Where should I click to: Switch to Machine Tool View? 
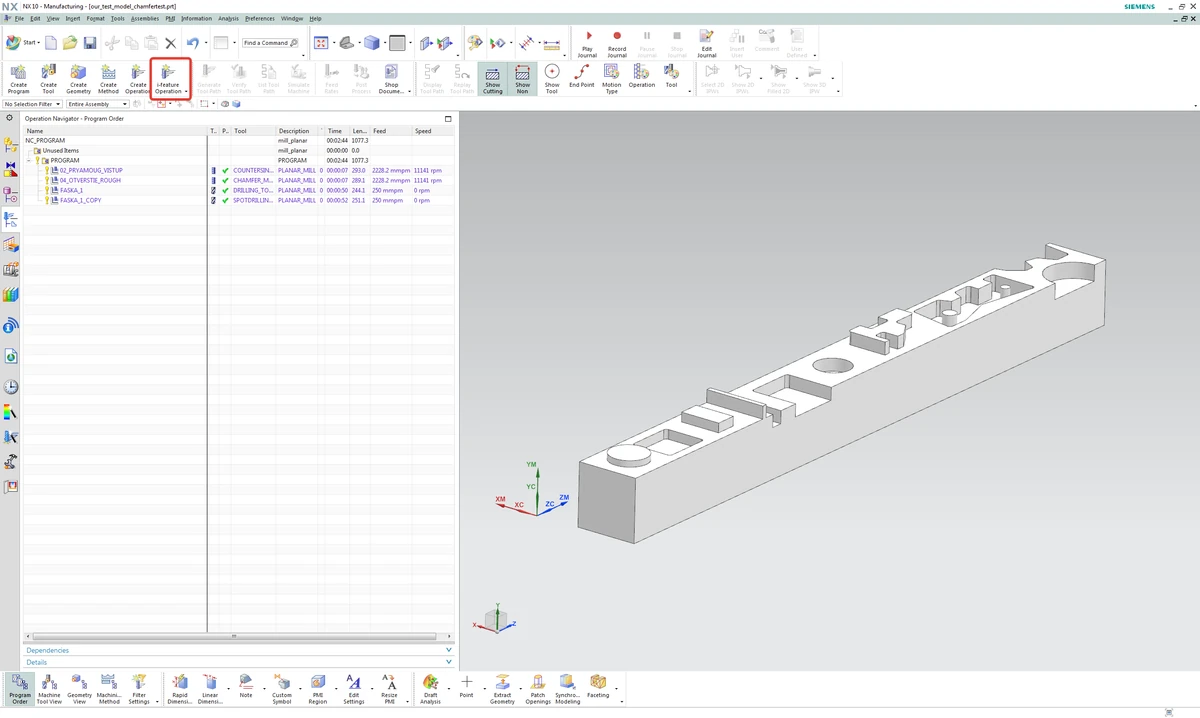(49, 688)
